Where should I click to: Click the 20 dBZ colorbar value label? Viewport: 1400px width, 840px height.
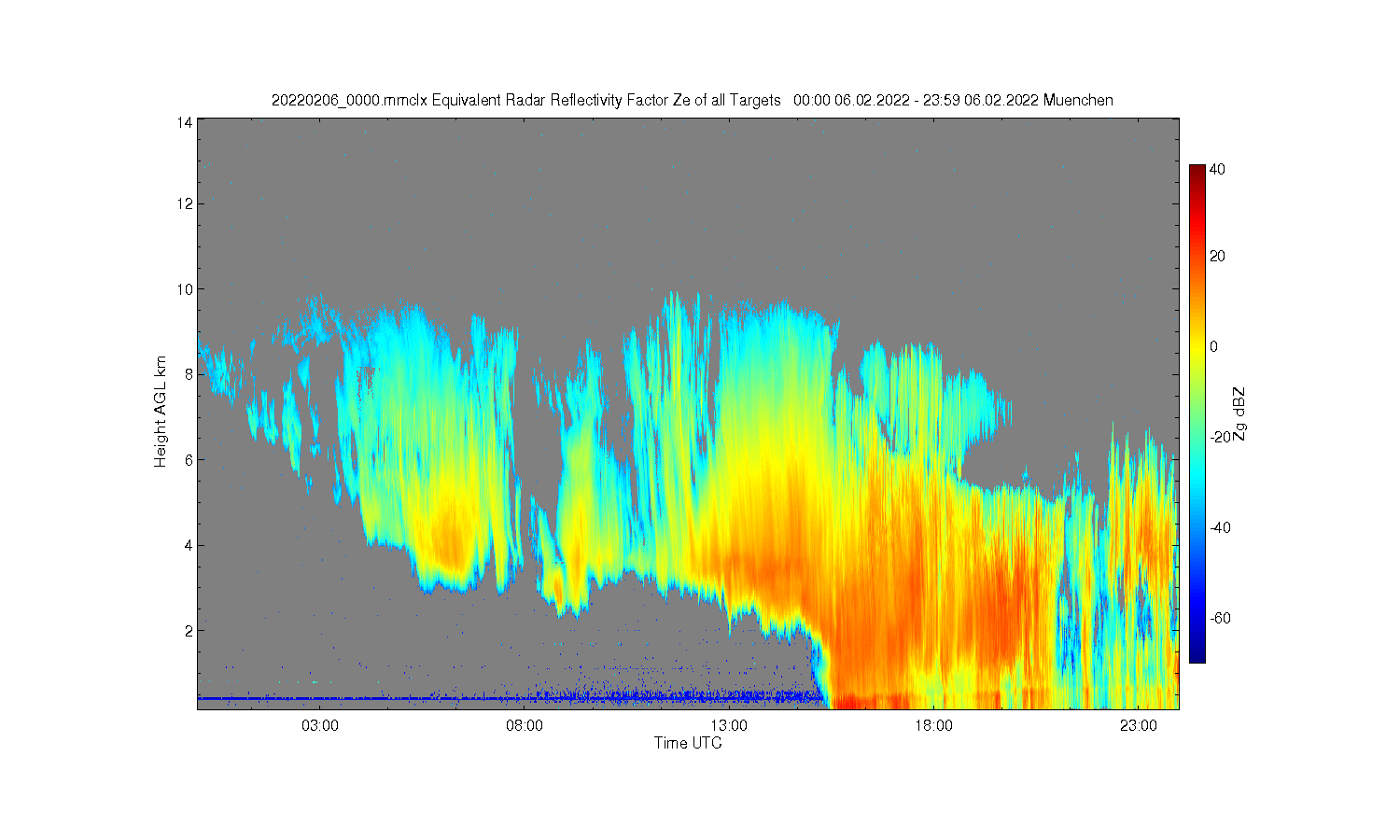pos(1217,257)
